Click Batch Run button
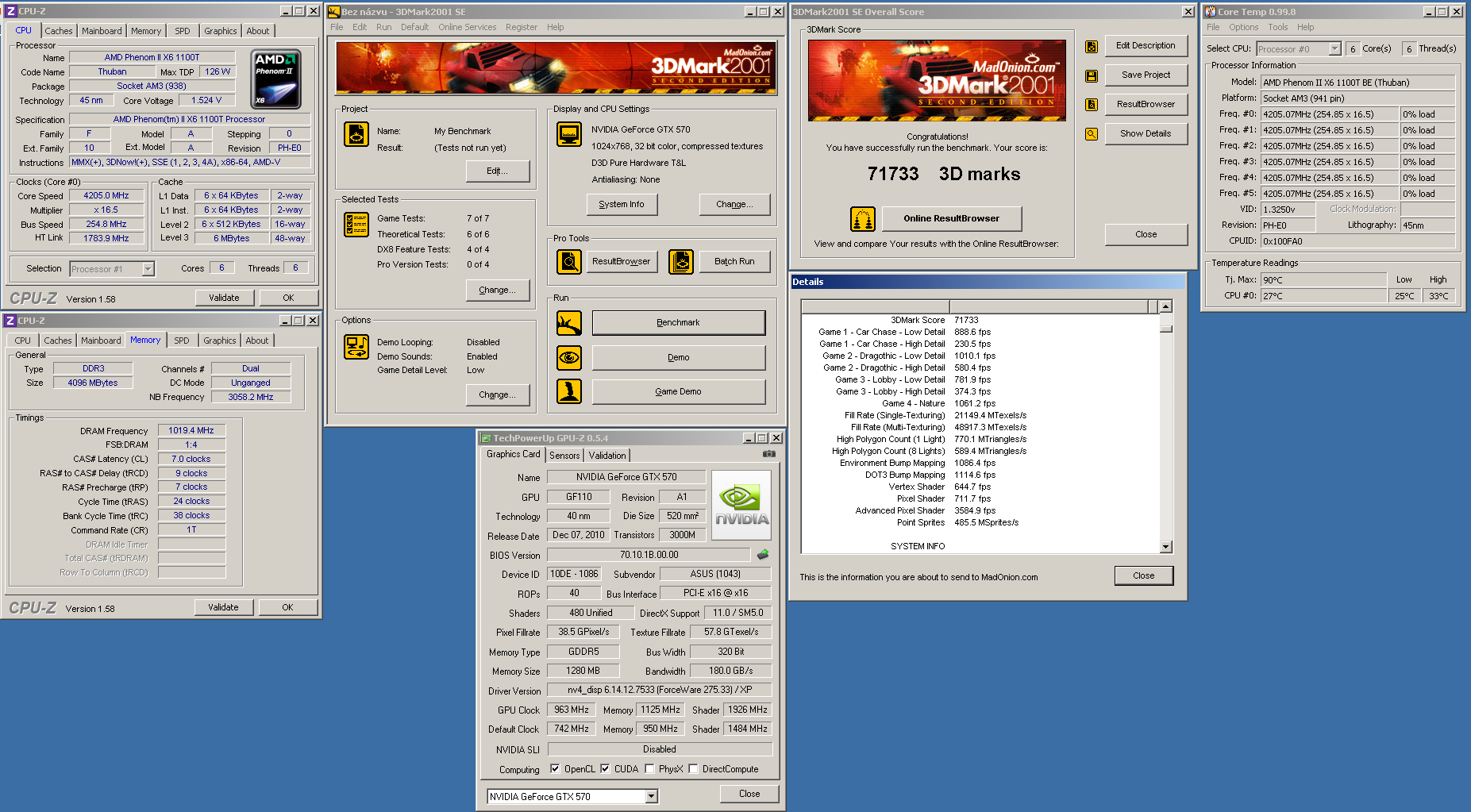This screenshot has height=812, width=1471. (x=734, y=261)
